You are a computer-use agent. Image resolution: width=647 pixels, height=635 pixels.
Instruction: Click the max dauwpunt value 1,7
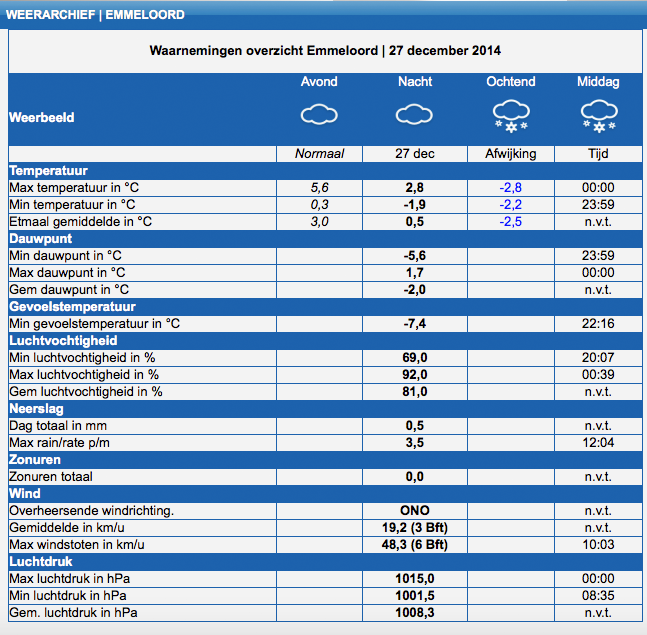click(415, 273)
